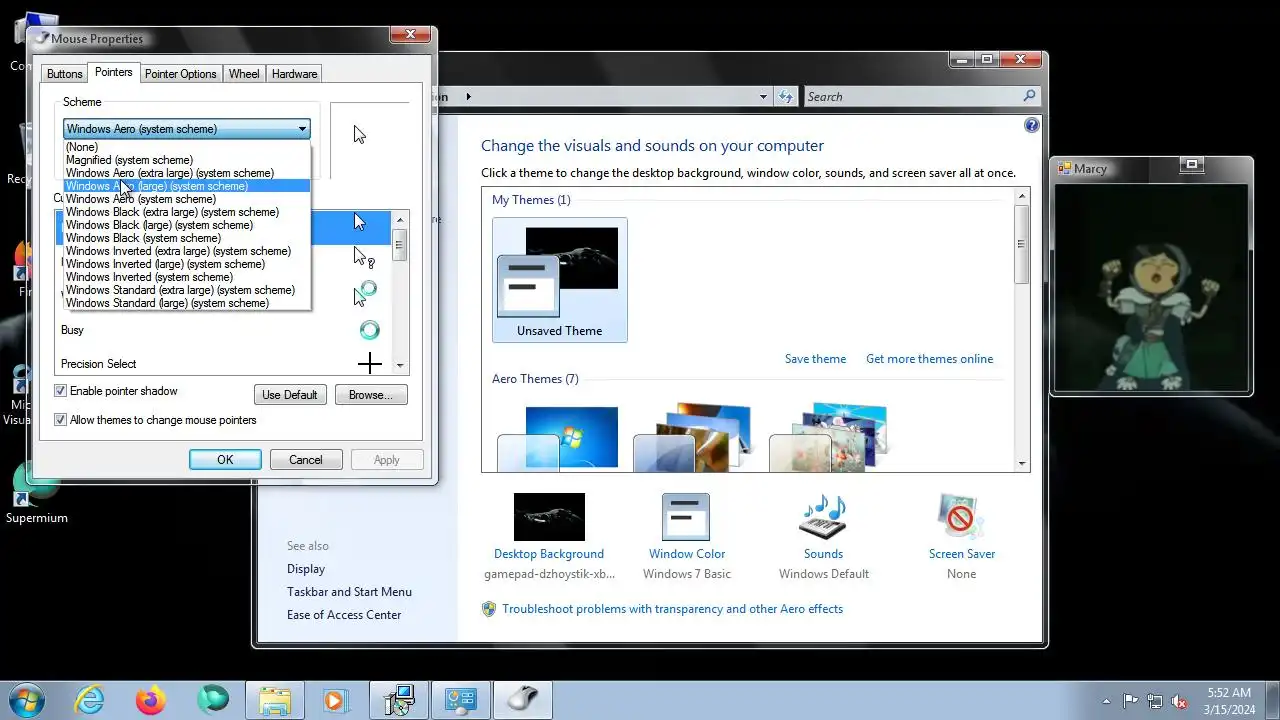This screenshot has width=1280, height=720.
Task: Collapse the Scheme dropdown arrow
Action: click(x=301, y=129)
